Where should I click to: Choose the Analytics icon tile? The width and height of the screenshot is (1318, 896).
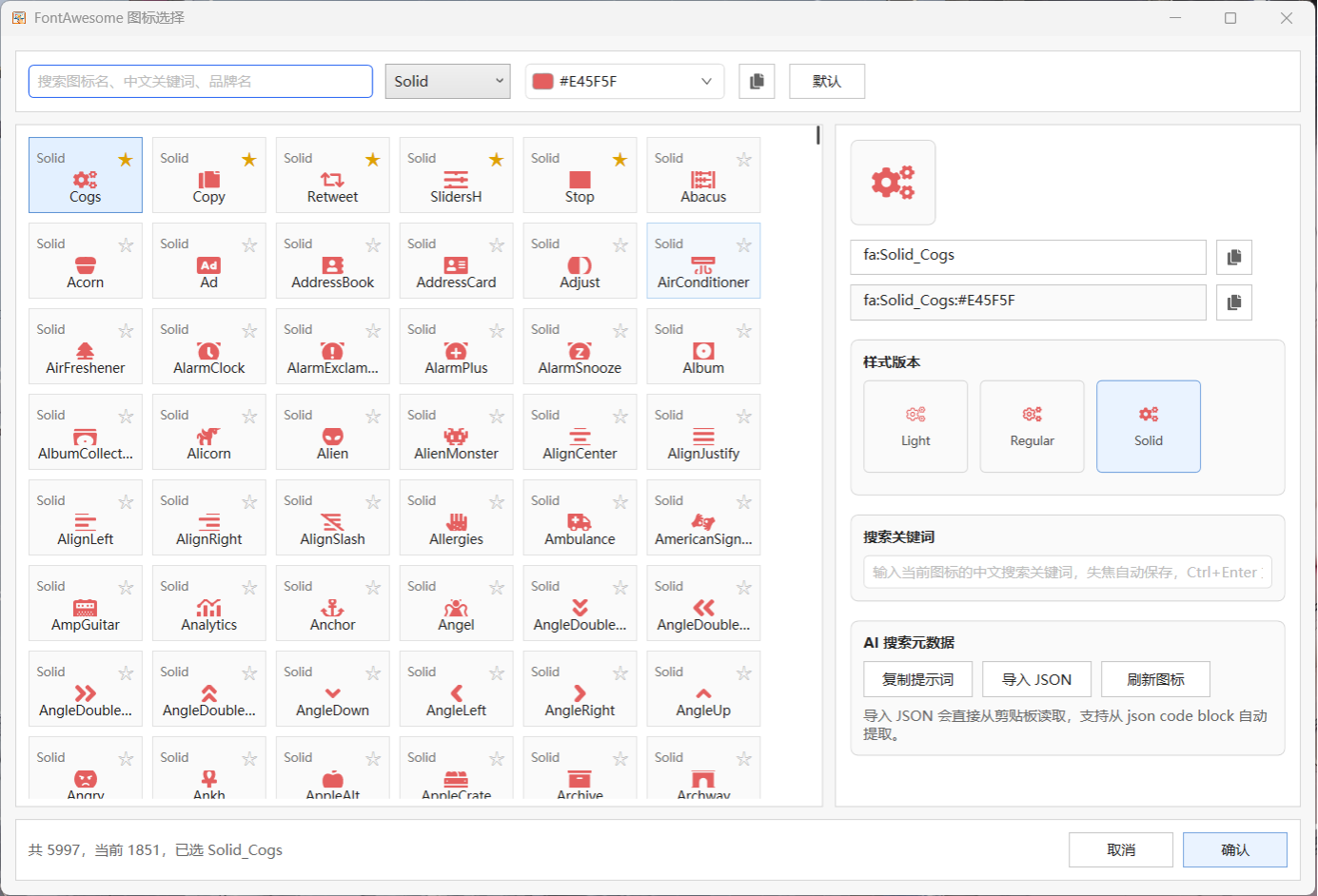208,603
